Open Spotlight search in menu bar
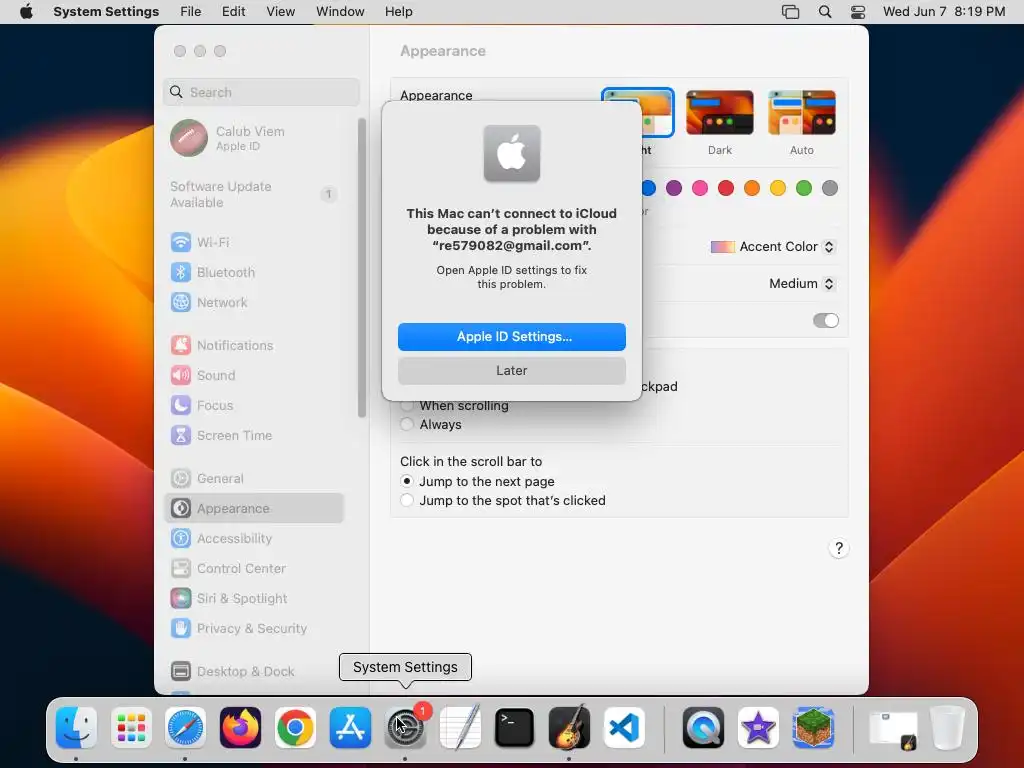Image resolution: width=1024 pixels, height=768 pixels. click(825, 12)
